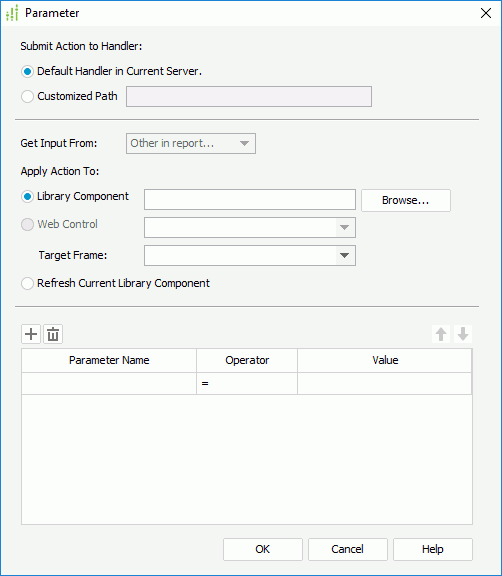Open Help for this dialog

point(433,549)
